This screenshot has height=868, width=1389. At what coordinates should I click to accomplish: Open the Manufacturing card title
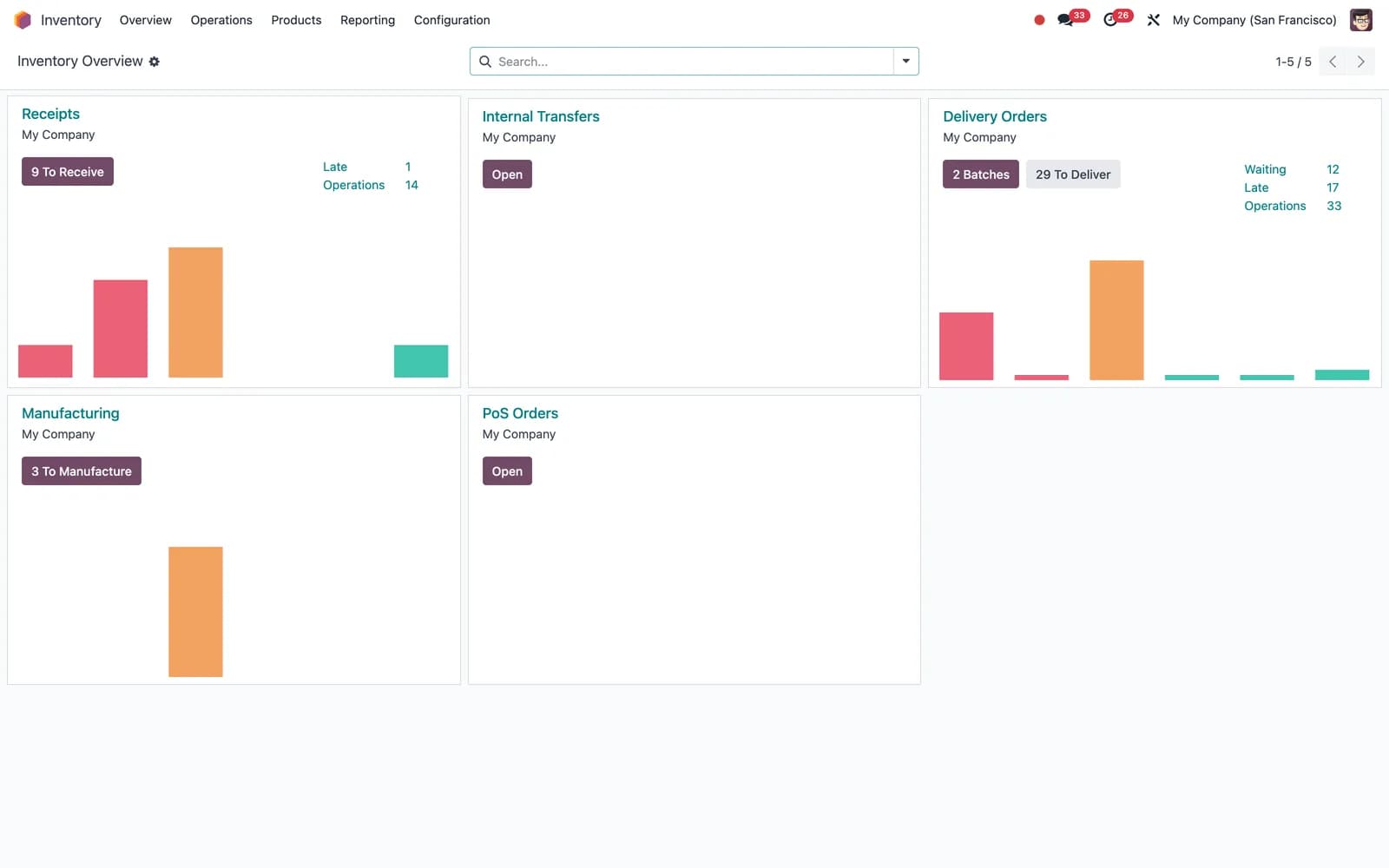point(70,413)
